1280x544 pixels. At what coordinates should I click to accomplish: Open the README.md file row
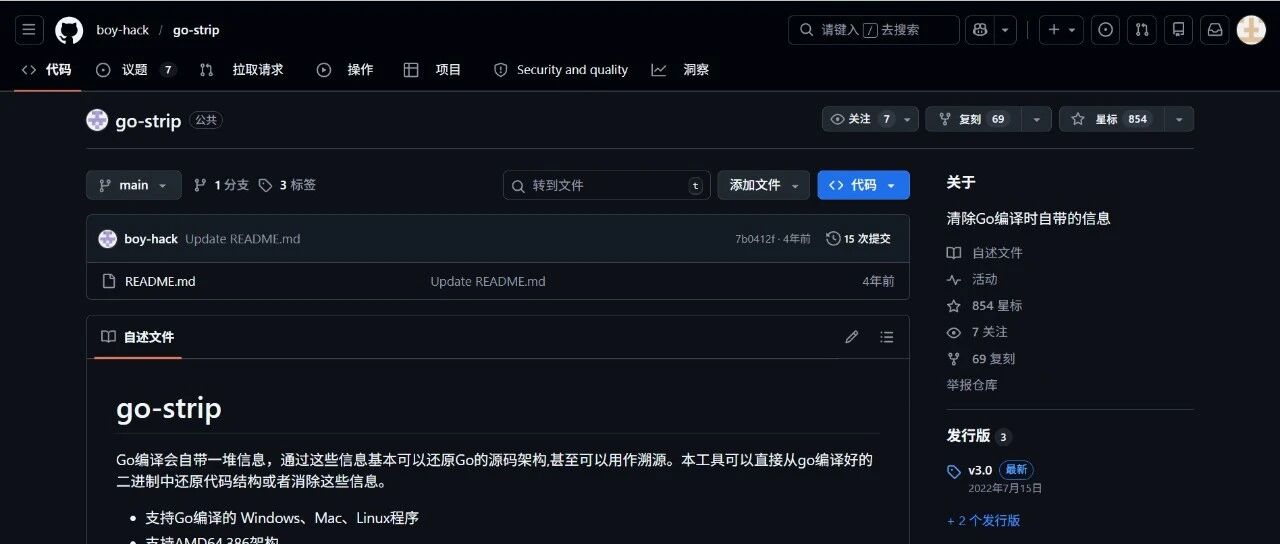coord(498,281)
